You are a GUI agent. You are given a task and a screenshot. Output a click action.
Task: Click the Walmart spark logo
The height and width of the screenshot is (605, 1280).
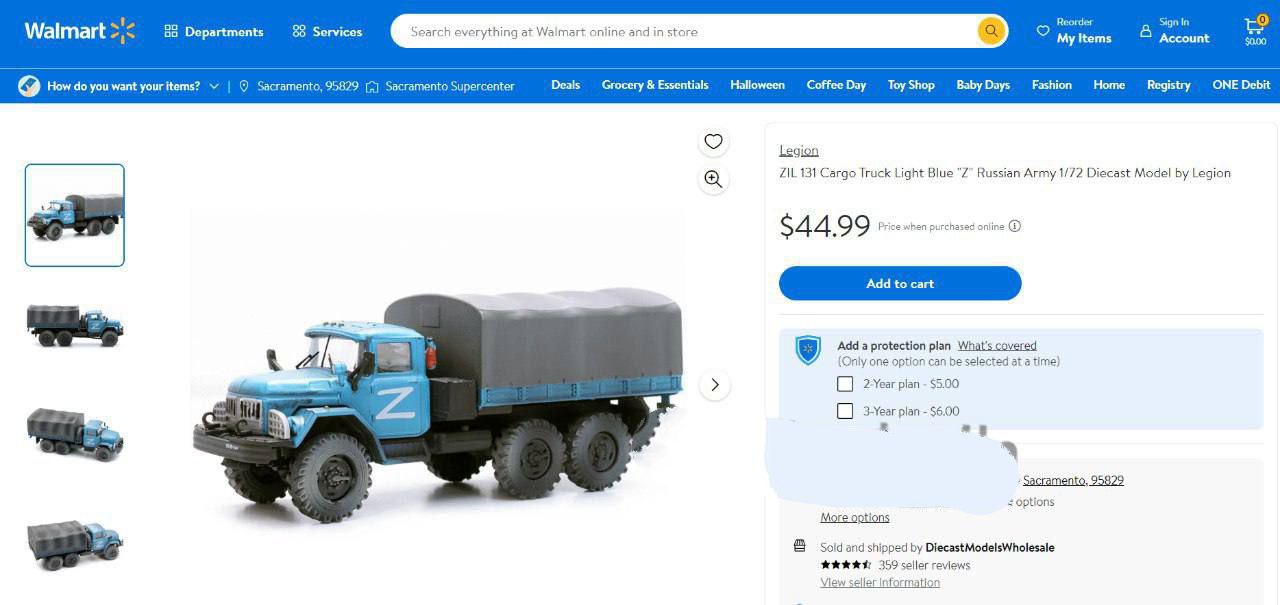tap(123, 31)
